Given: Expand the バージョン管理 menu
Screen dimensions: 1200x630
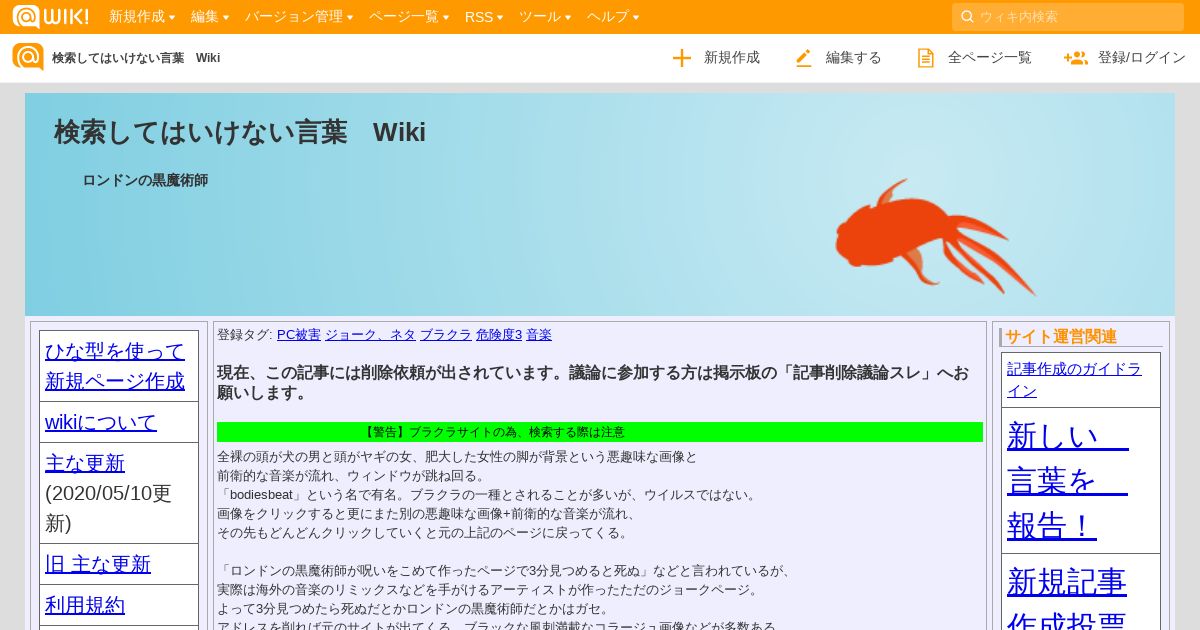Looking at the screenshot, I should pyautogui.click(x=300, y=17).
